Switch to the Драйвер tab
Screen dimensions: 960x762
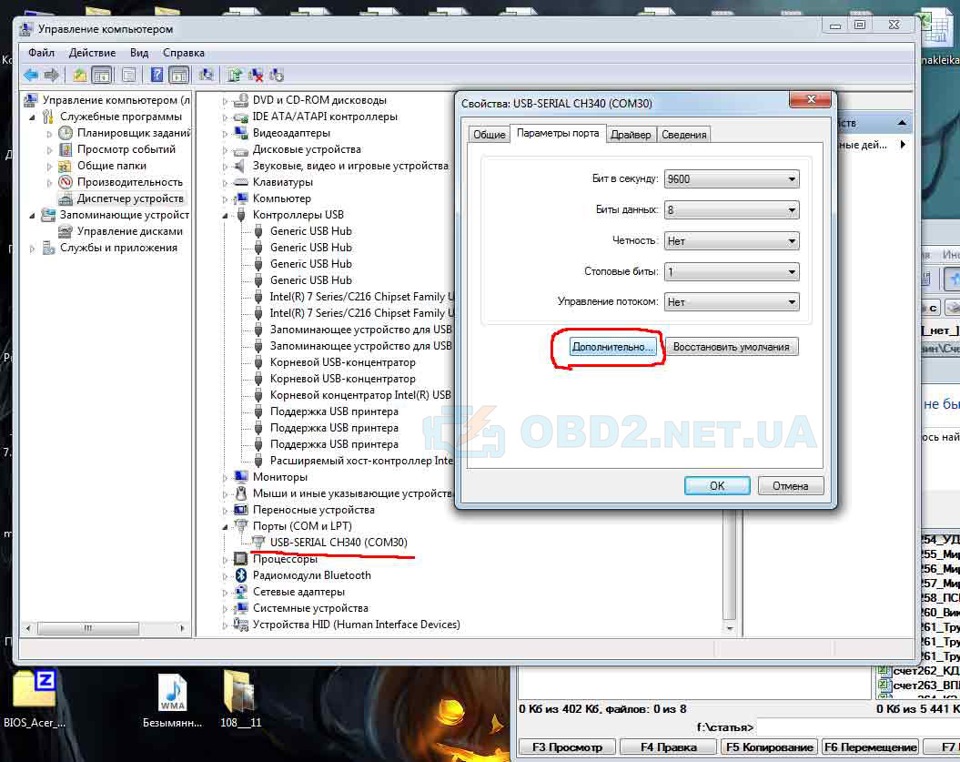point(631,135)
